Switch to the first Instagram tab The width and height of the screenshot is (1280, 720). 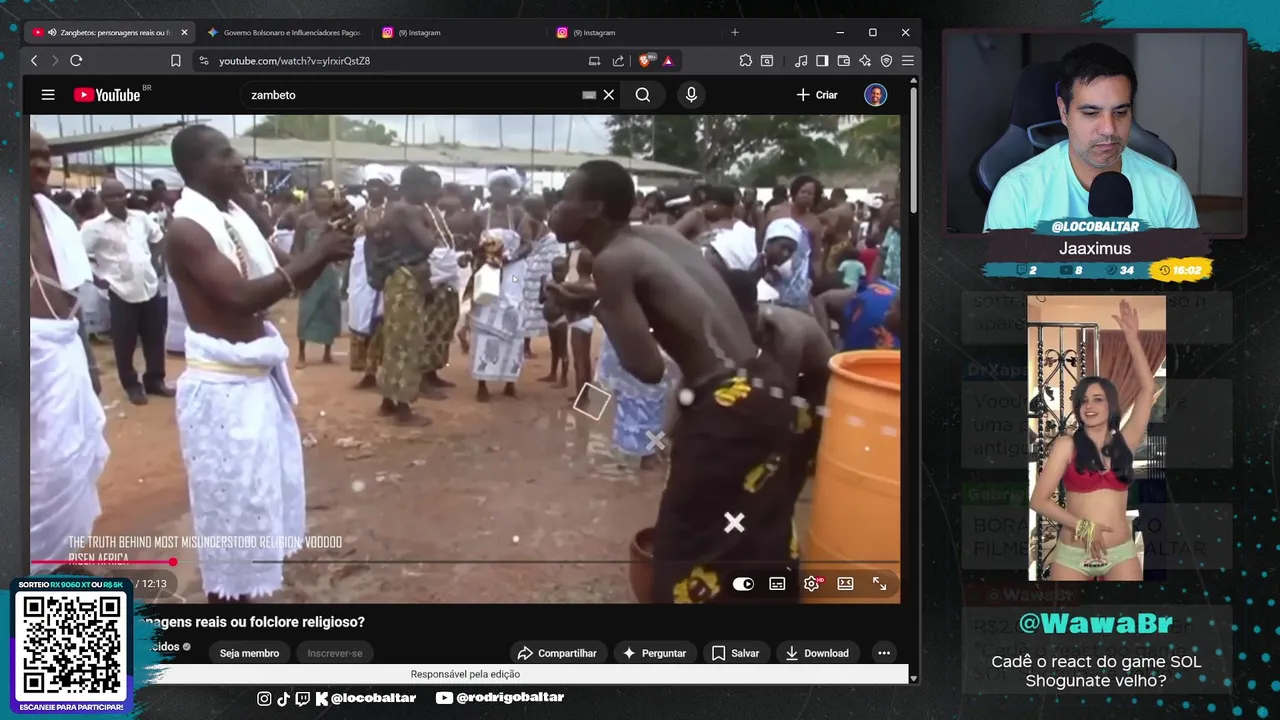[460, 33]
